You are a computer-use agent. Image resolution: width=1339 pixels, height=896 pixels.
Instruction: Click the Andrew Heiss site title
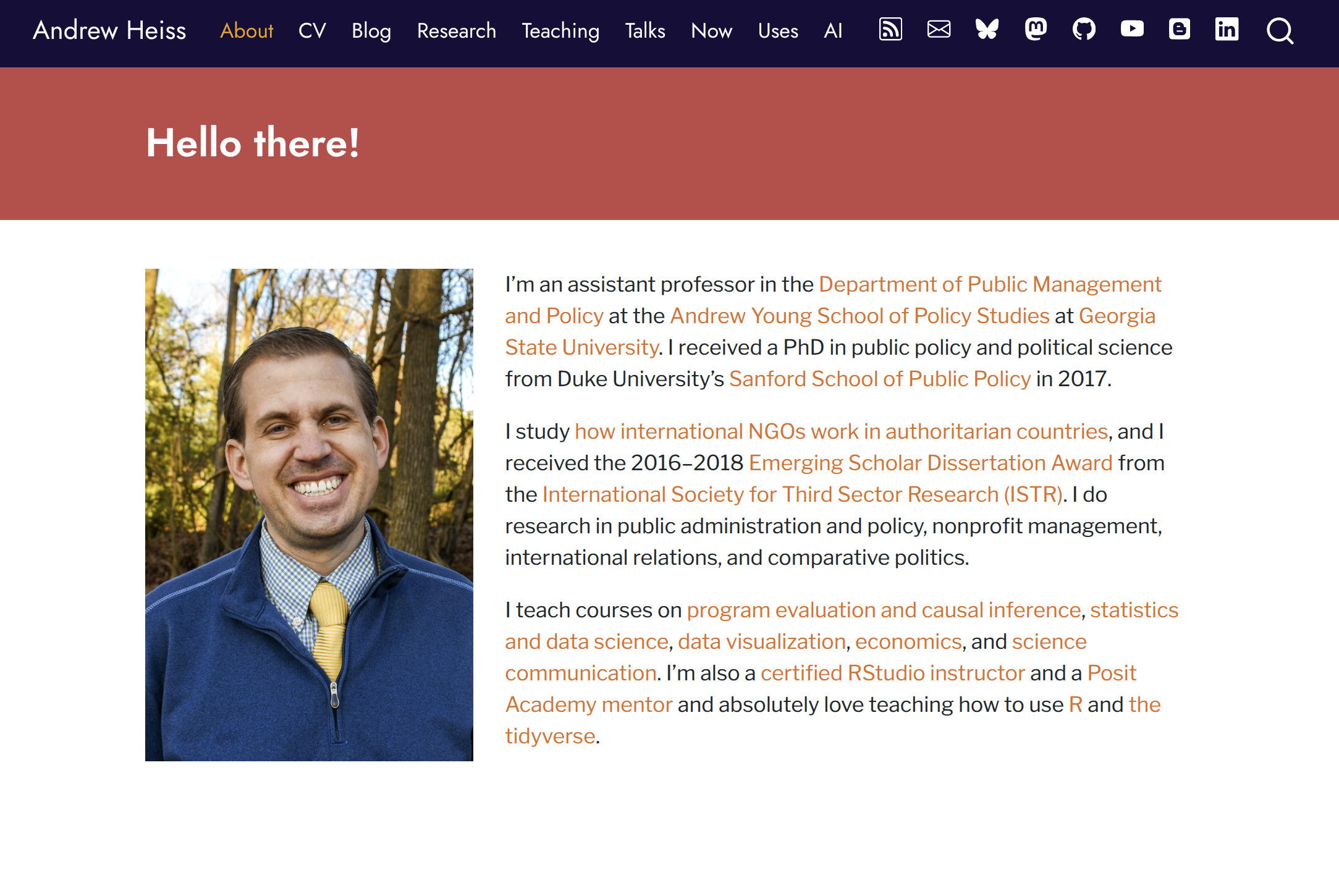(x=109, y=31)
